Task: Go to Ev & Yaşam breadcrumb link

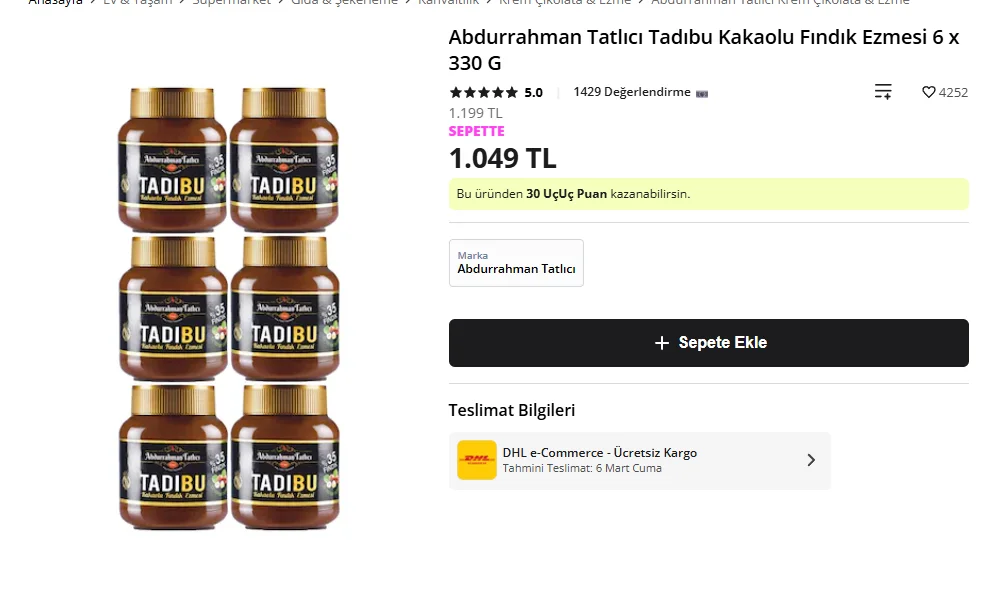Action: [138, 3]
